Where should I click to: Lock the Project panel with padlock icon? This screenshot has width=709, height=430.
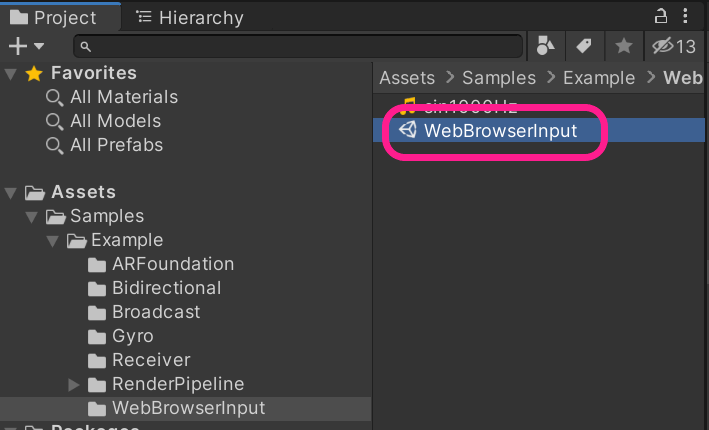pos(660,16)
